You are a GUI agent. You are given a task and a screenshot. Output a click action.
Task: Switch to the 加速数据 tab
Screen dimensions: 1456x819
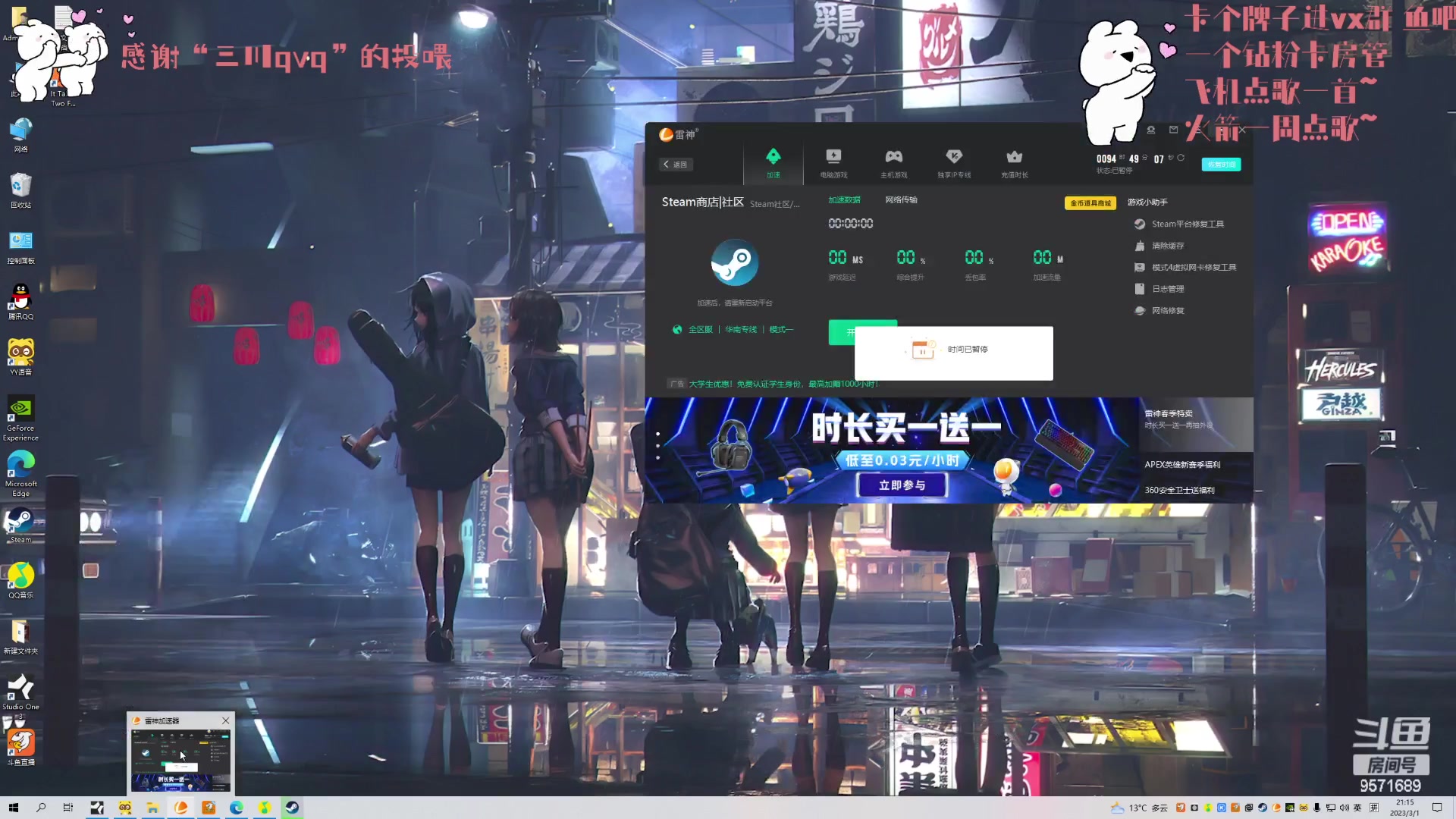pos(844,200)
